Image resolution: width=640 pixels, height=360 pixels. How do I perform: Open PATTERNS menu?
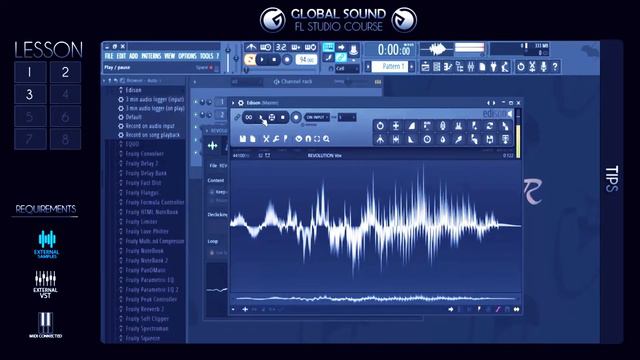(151, 56)
